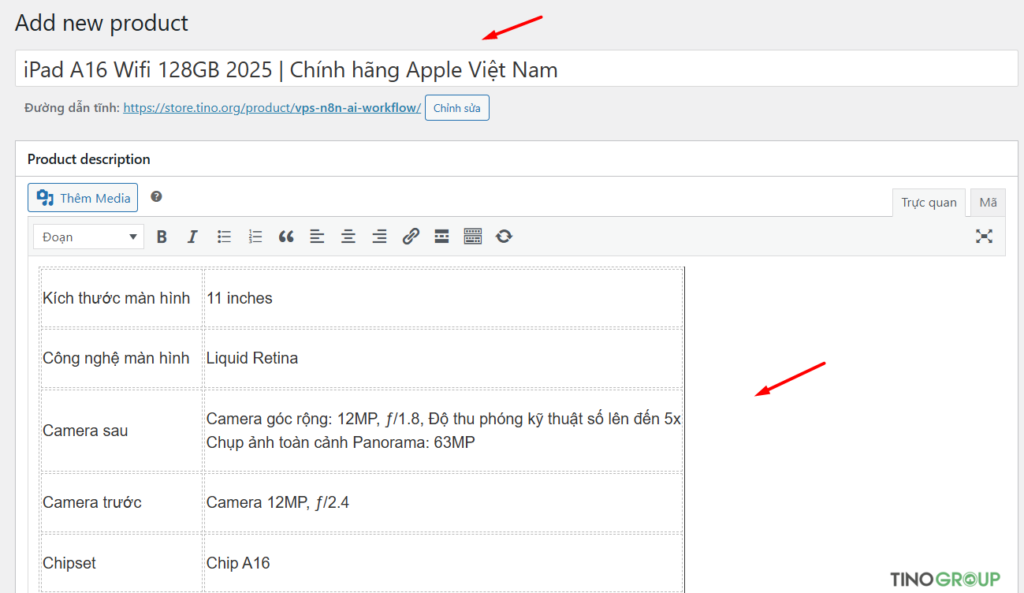Open the store.tino.org product permalink
Viewport: 1024px width, 593px height.
(x=272, y=108)
